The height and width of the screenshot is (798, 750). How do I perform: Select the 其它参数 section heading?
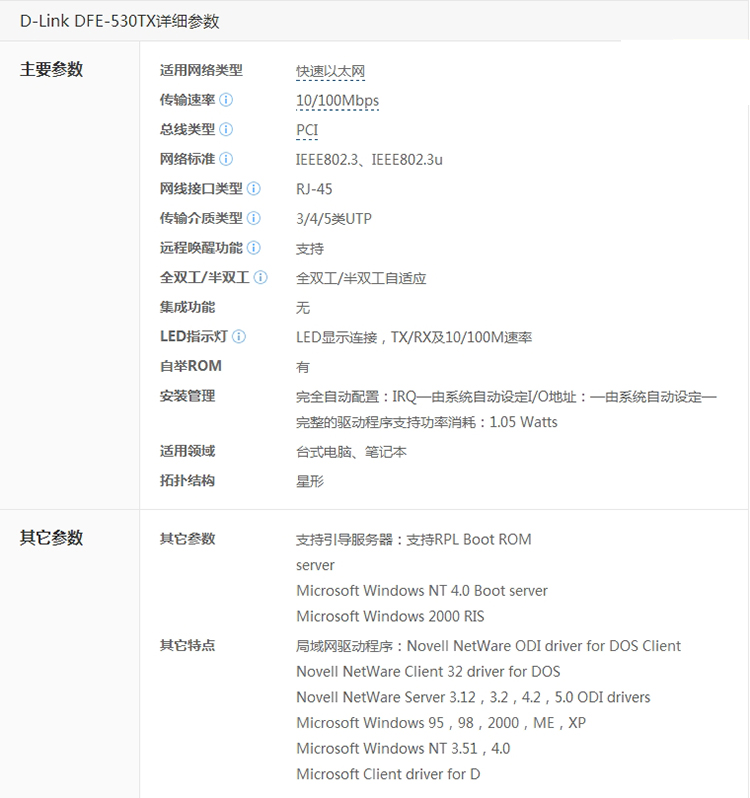point(52,538)
